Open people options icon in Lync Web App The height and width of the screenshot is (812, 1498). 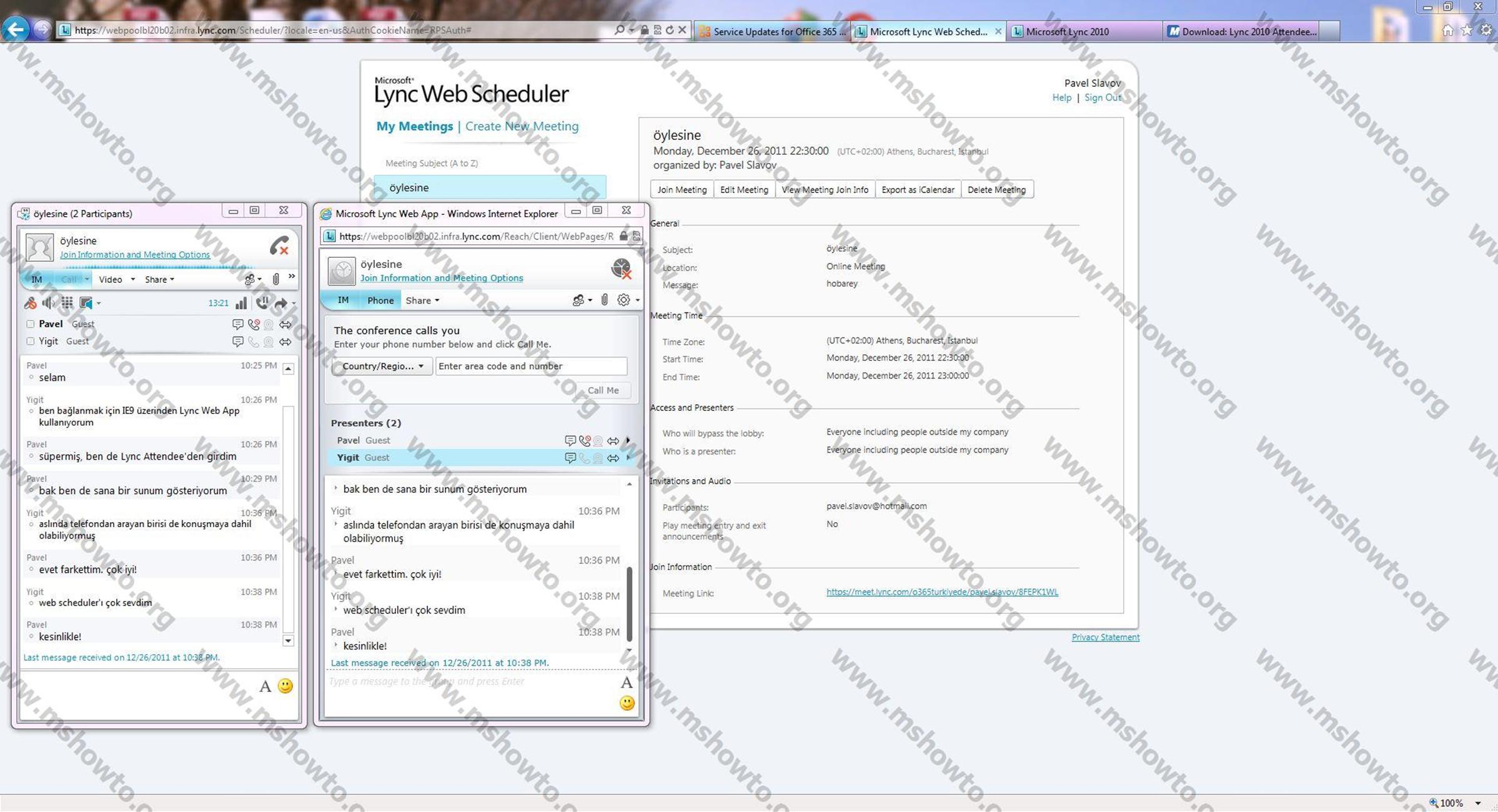[578, 300]
